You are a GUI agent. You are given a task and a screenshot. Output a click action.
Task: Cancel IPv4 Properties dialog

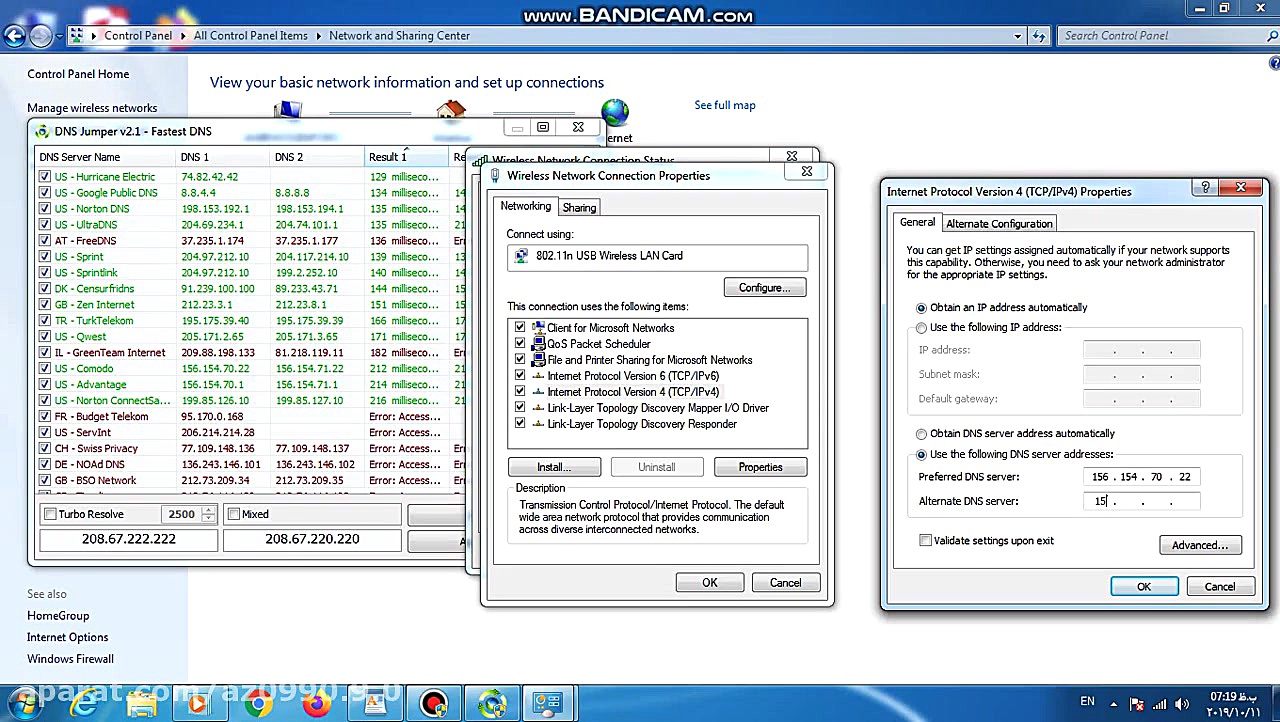tap(1220, 587)
